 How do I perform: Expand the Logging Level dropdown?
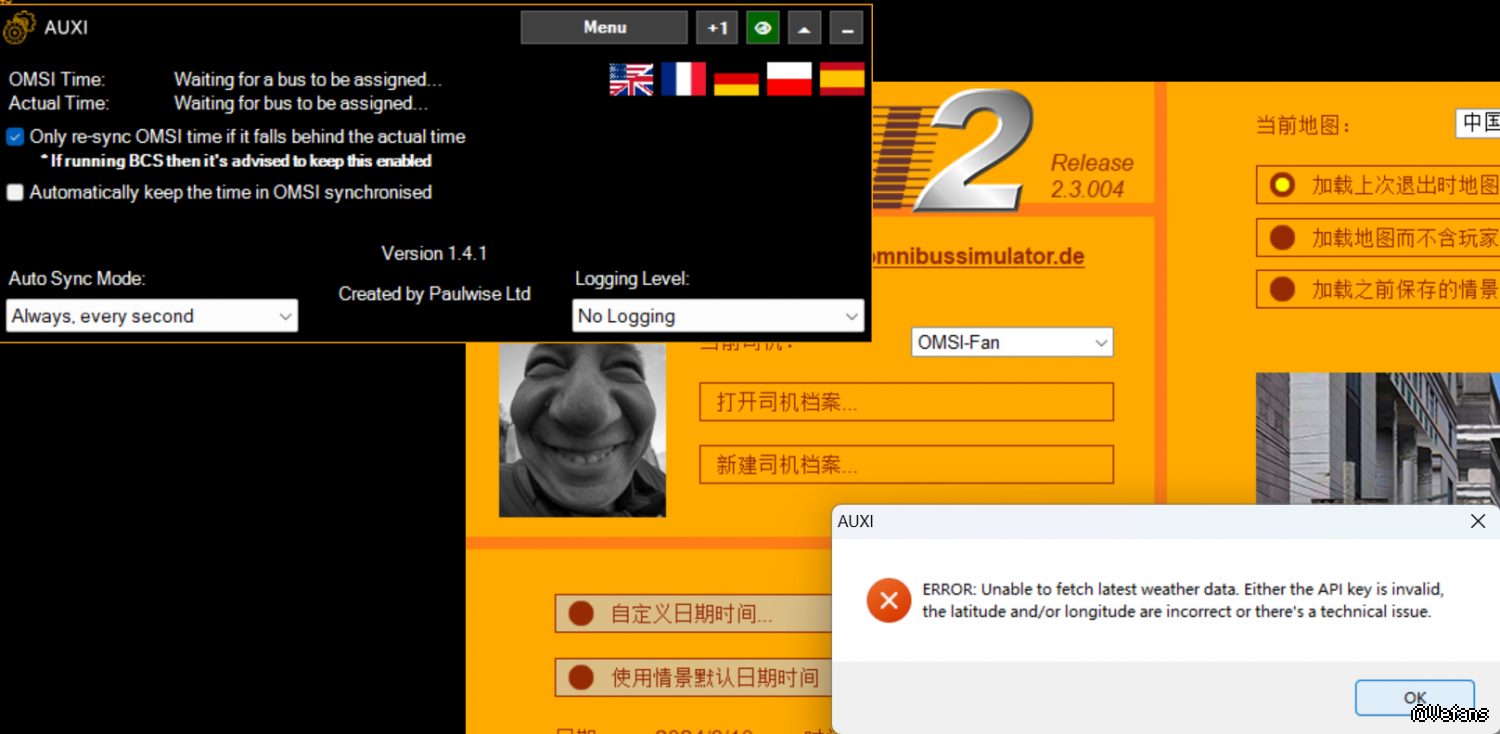pyautogui.click(x=718, y=316)
